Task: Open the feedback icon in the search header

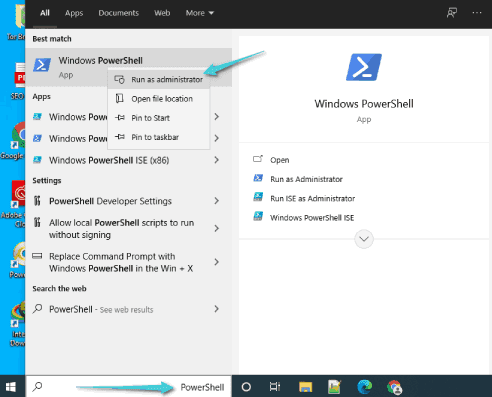Action: (452, 13)
